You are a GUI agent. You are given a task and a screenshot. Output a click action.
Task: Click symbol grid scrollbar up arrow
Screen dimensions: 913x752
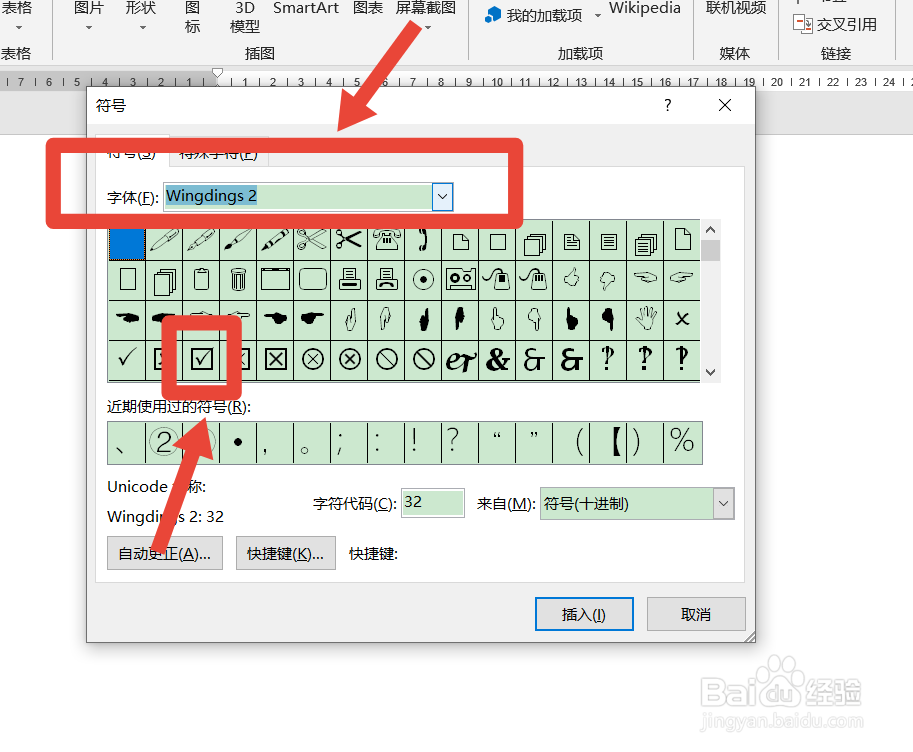[x=710, y=230]
